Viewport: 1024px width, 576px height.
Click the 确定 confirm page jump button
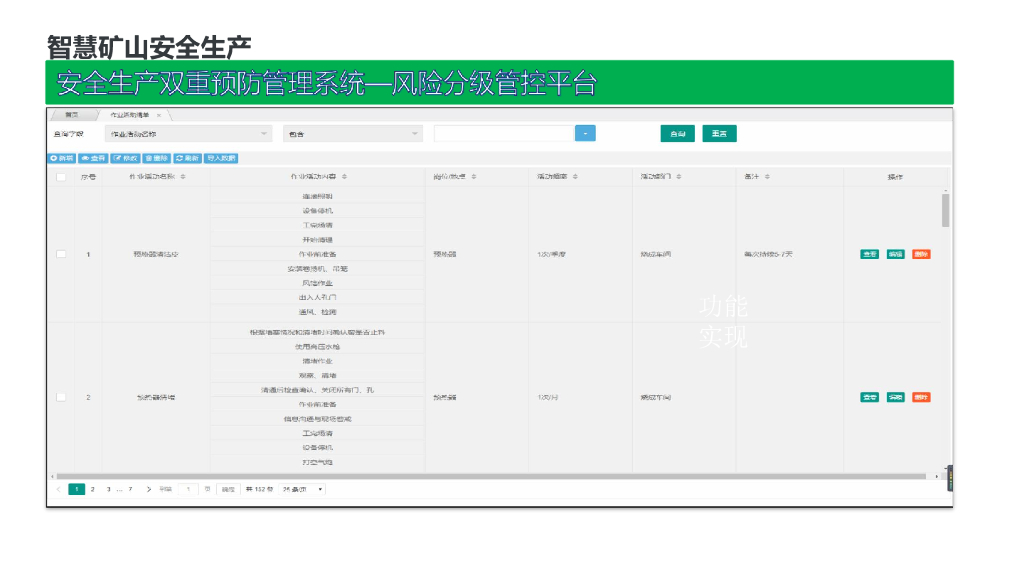click(x=228, y=489)
